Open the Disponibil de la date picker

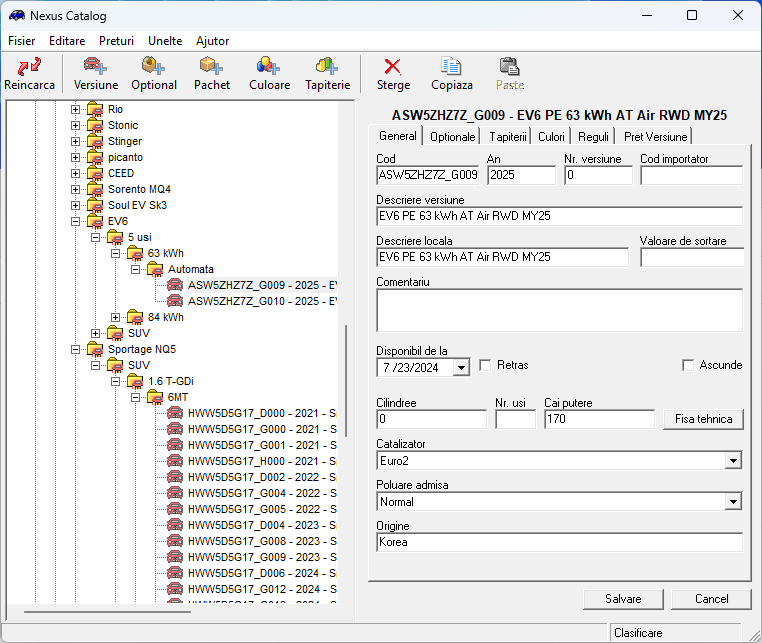461,368
